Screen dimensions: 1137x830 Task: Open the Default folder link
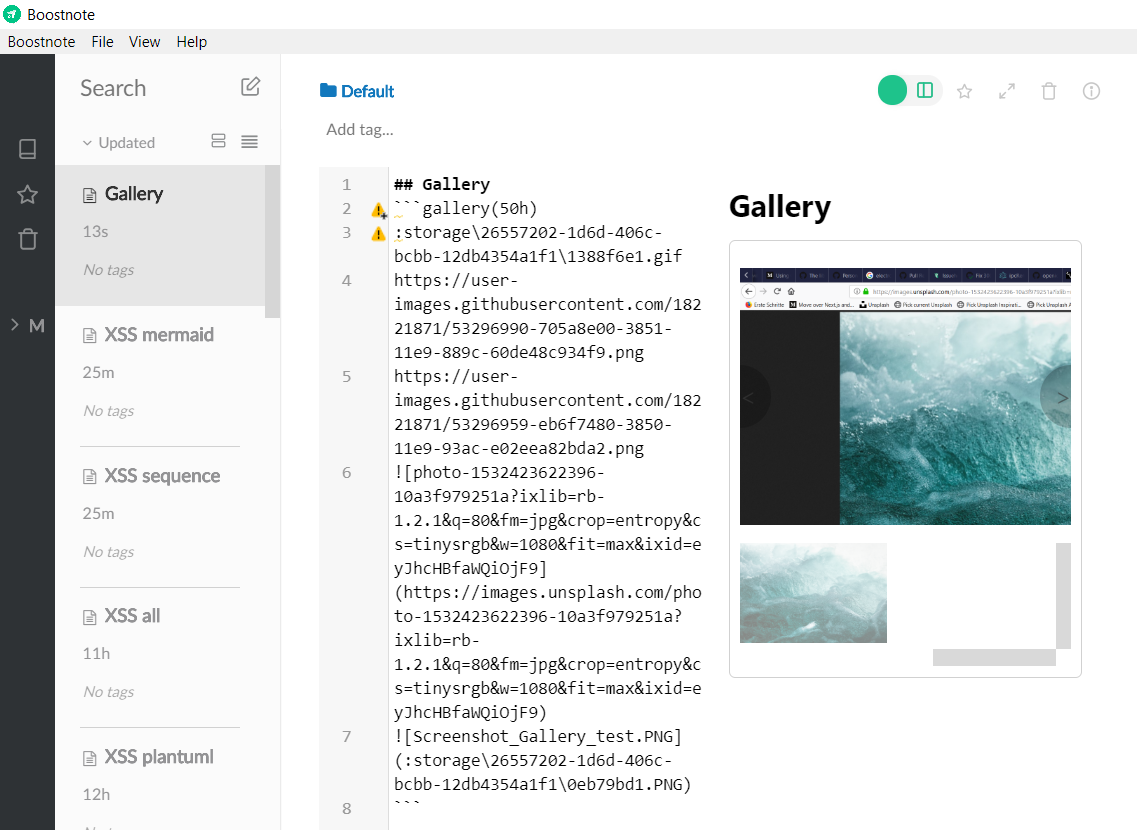tap(357, 91)
